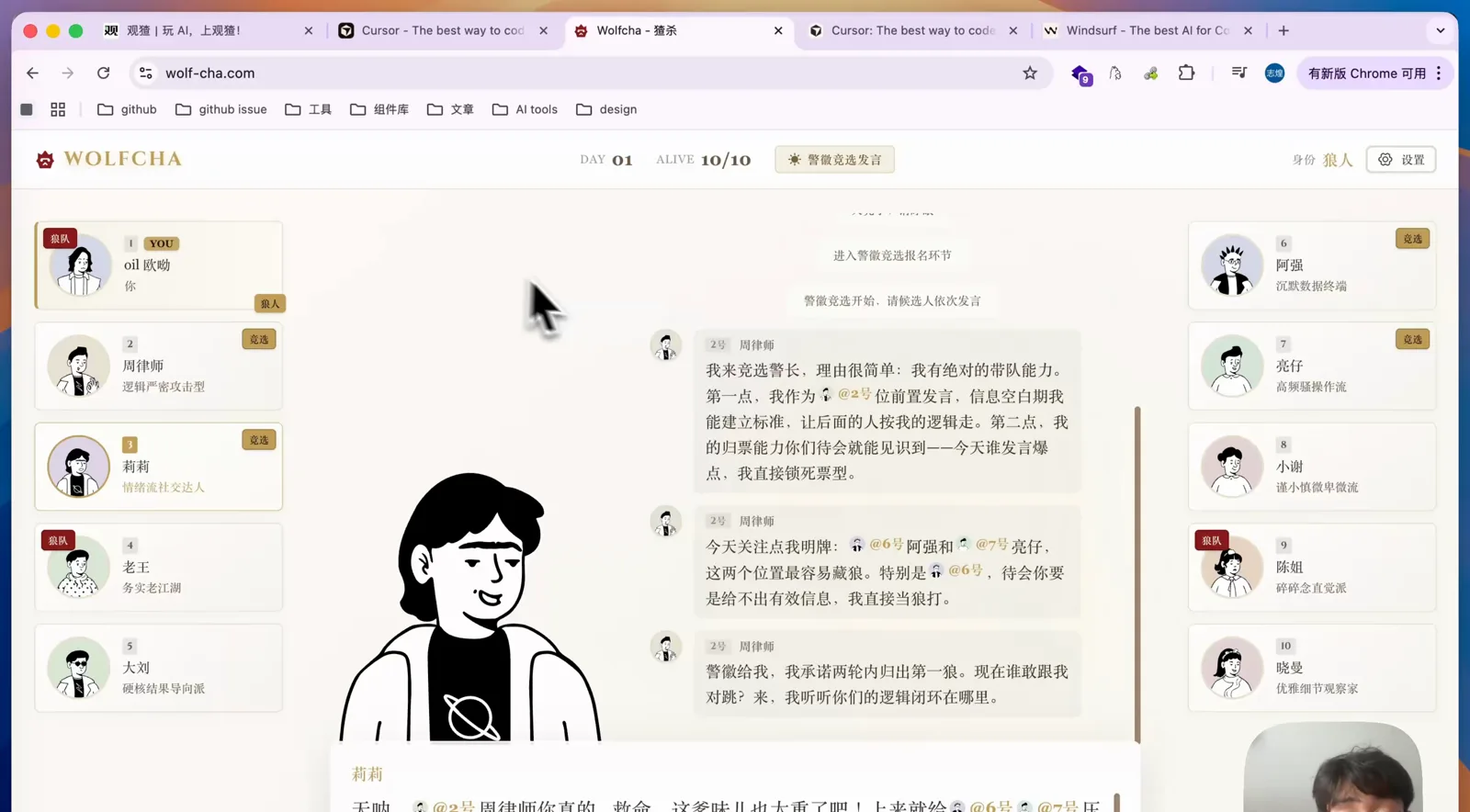Select player 1 oil 欧呦 avatar

[80, 265]
